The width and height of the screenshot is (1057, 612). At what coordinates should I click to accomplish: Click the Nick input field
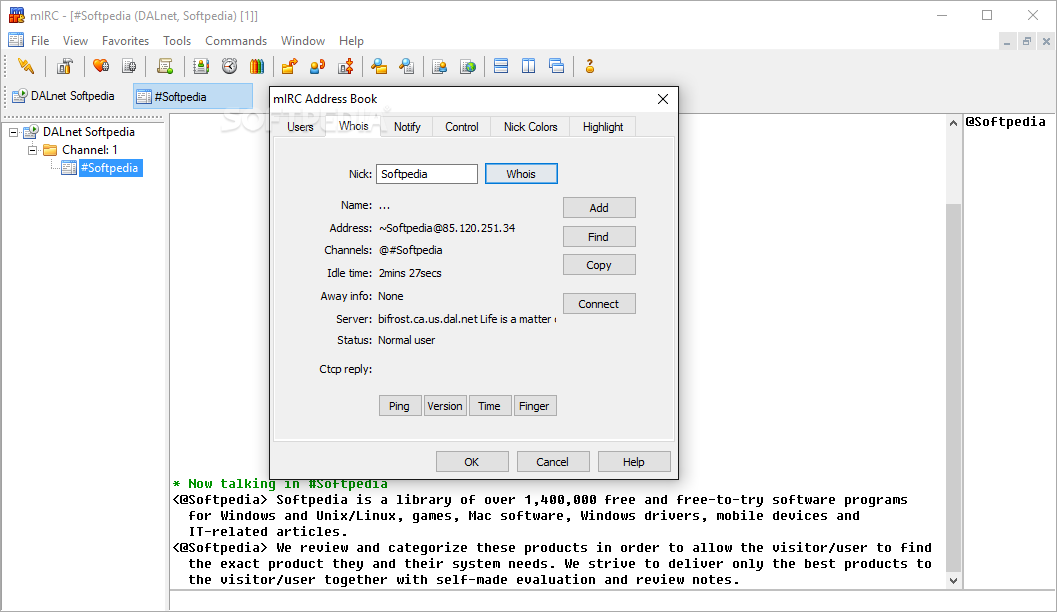click(x=427, y=174)
